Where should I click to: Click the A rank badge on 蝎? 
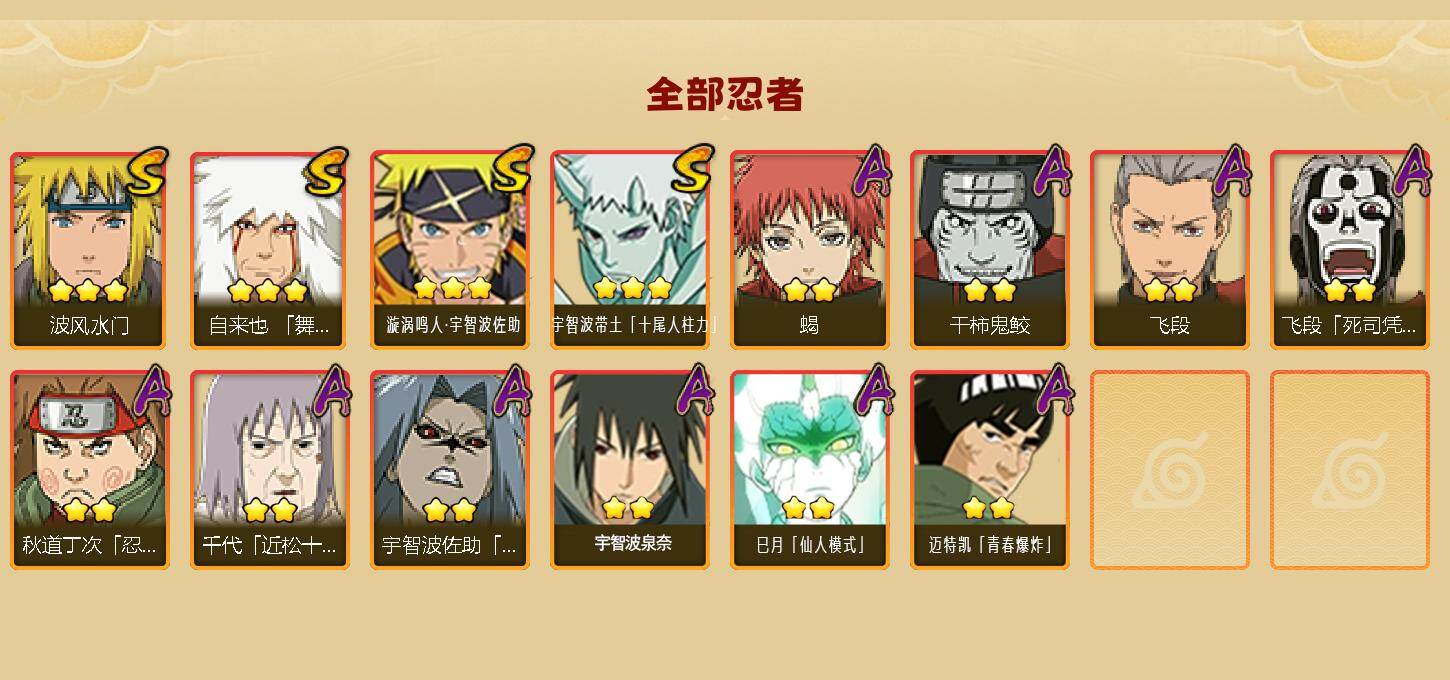(x=871, y=171)
